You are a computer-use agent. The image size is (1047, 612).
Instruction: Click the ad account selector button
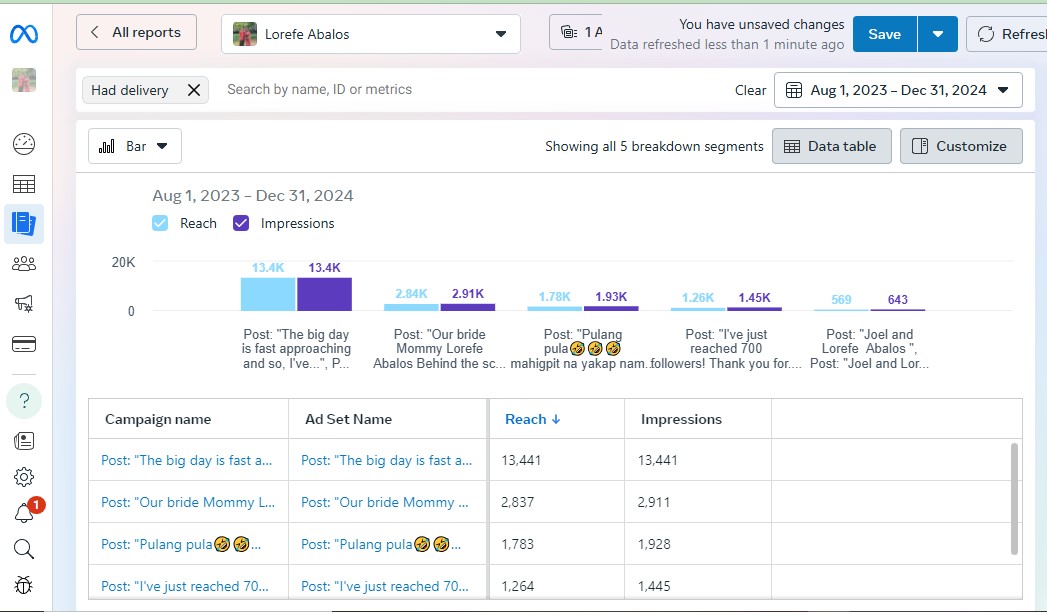(x=576, y=32)
